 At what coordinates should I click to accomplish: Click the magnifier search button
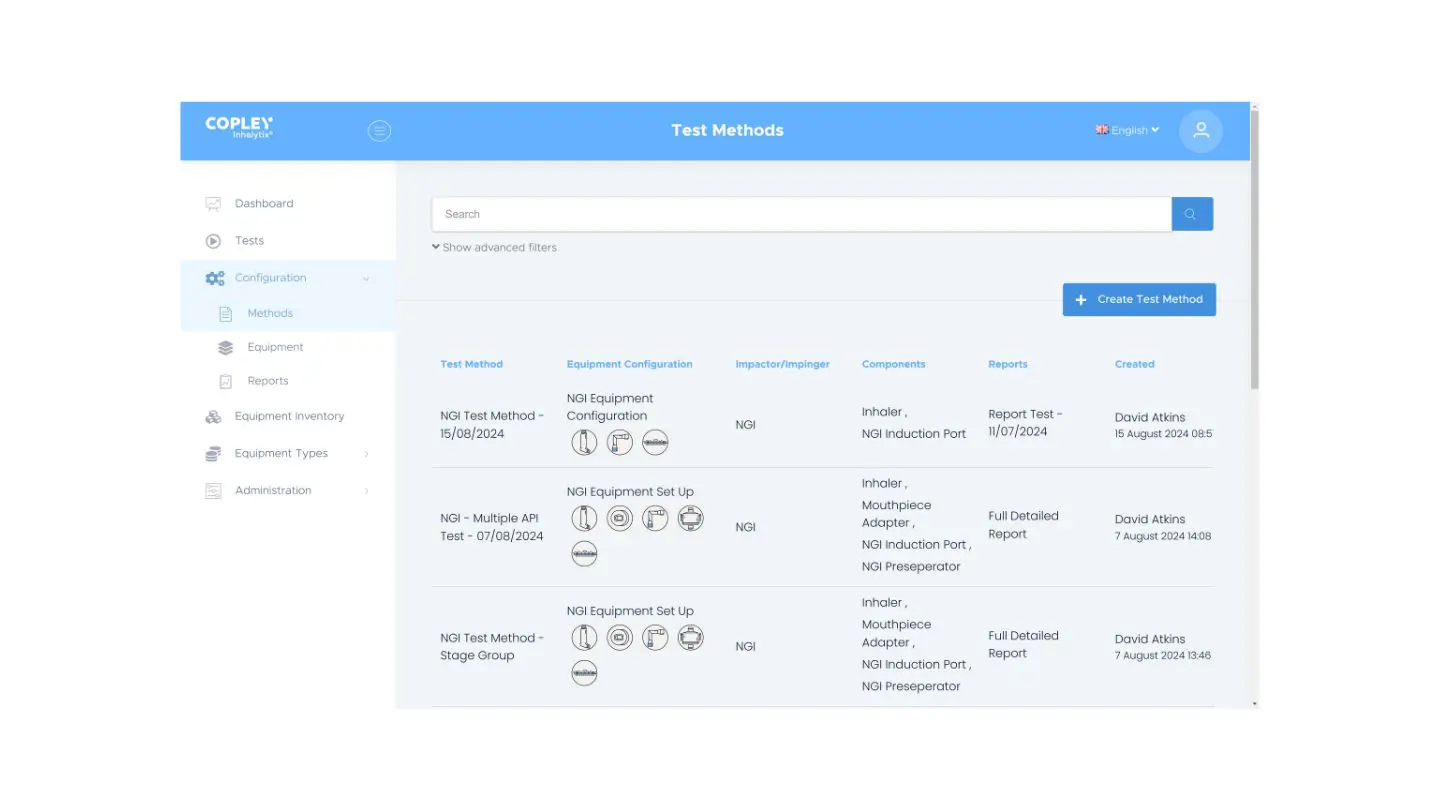(1191, 214)
